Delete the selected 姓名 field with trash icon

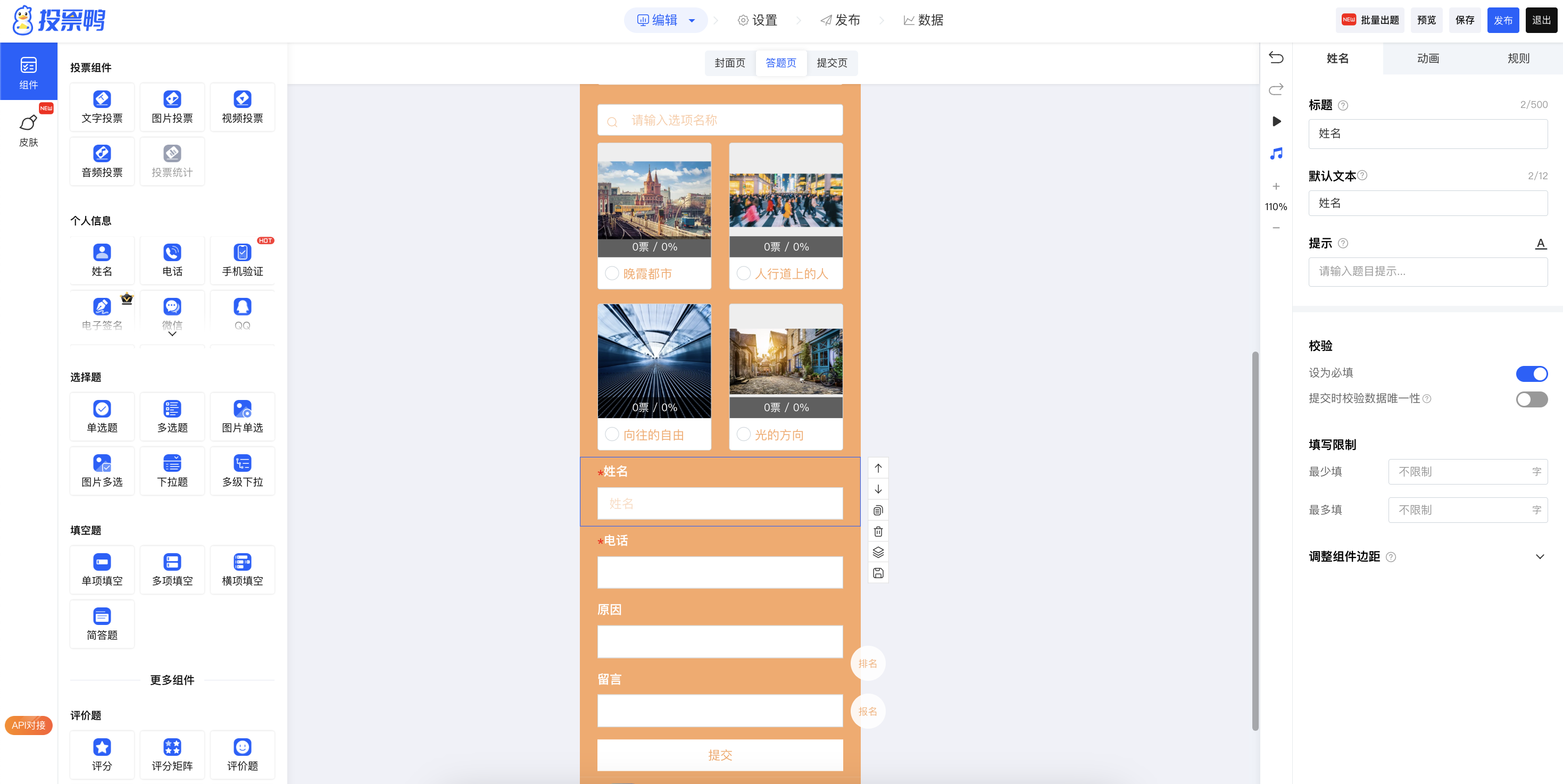coord(878,531)
